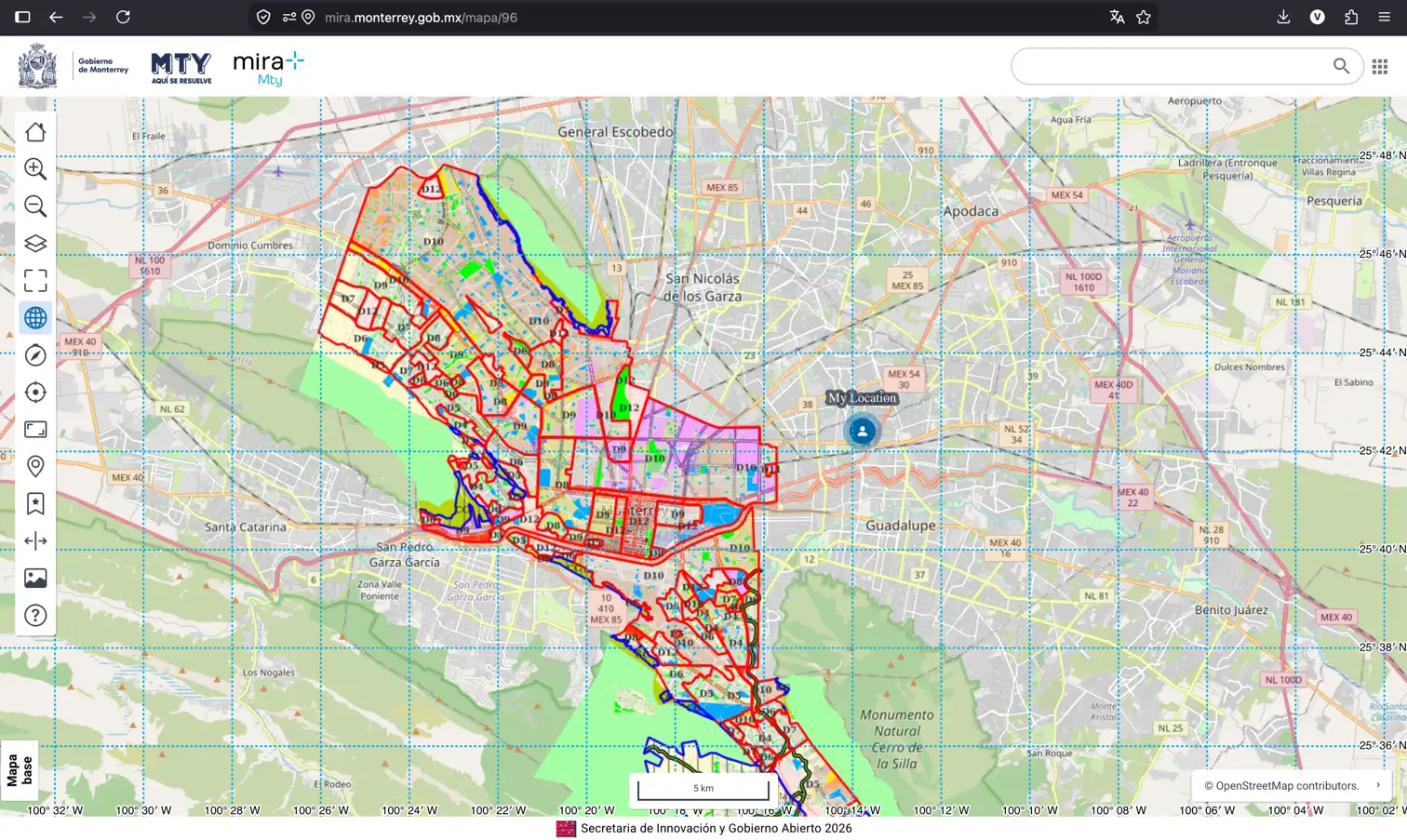Click the Santa Catarina map label
The image size is (1407, 840).
246,527
